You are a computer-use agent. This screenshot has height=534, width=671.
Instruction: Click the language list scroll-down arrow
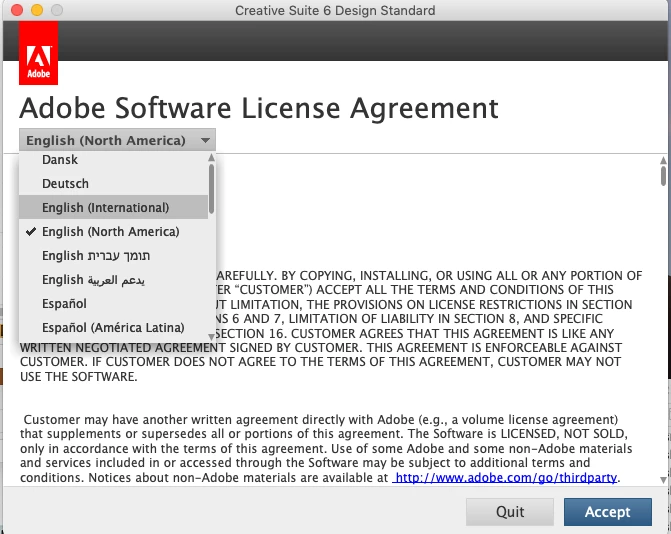pyautogui.click(x=211, y=337)
